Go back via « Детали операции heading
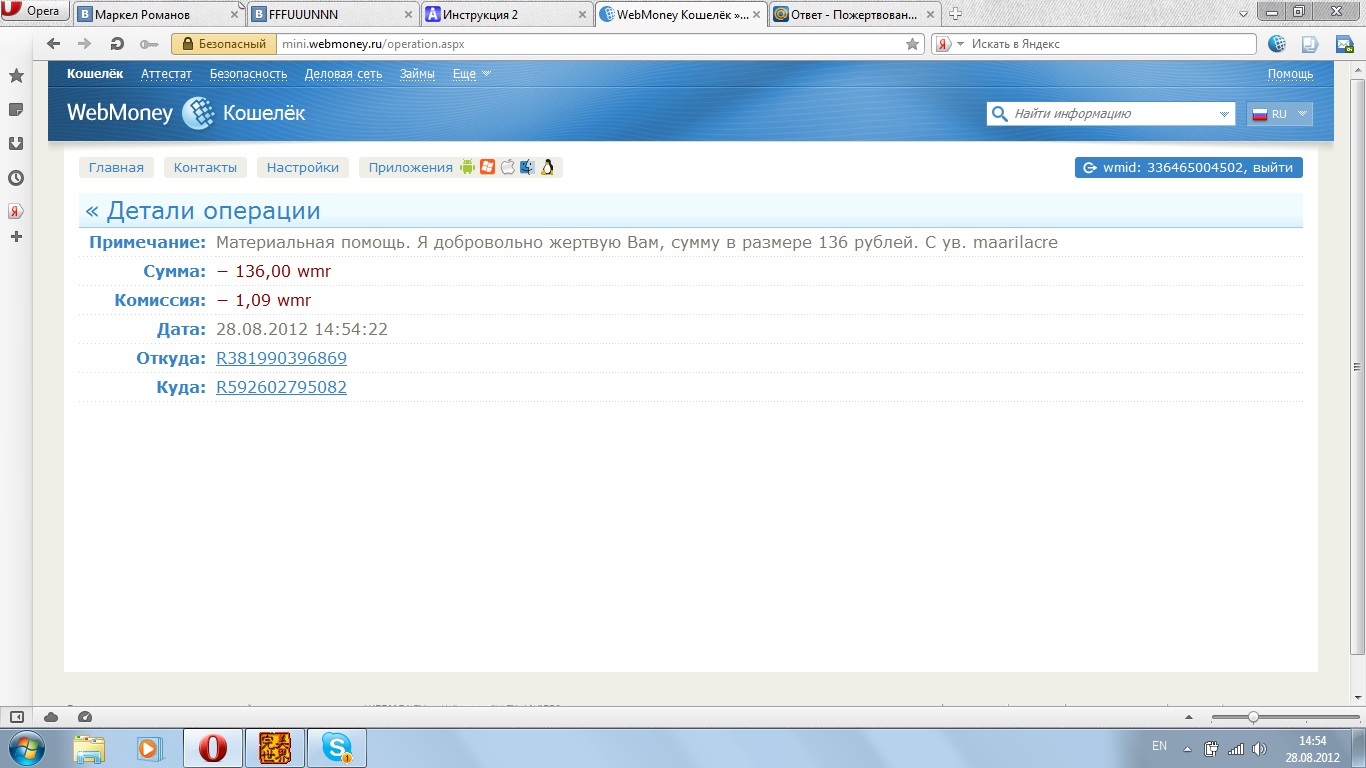Screen dimensions: 1366x768 [x=203, y=211]
